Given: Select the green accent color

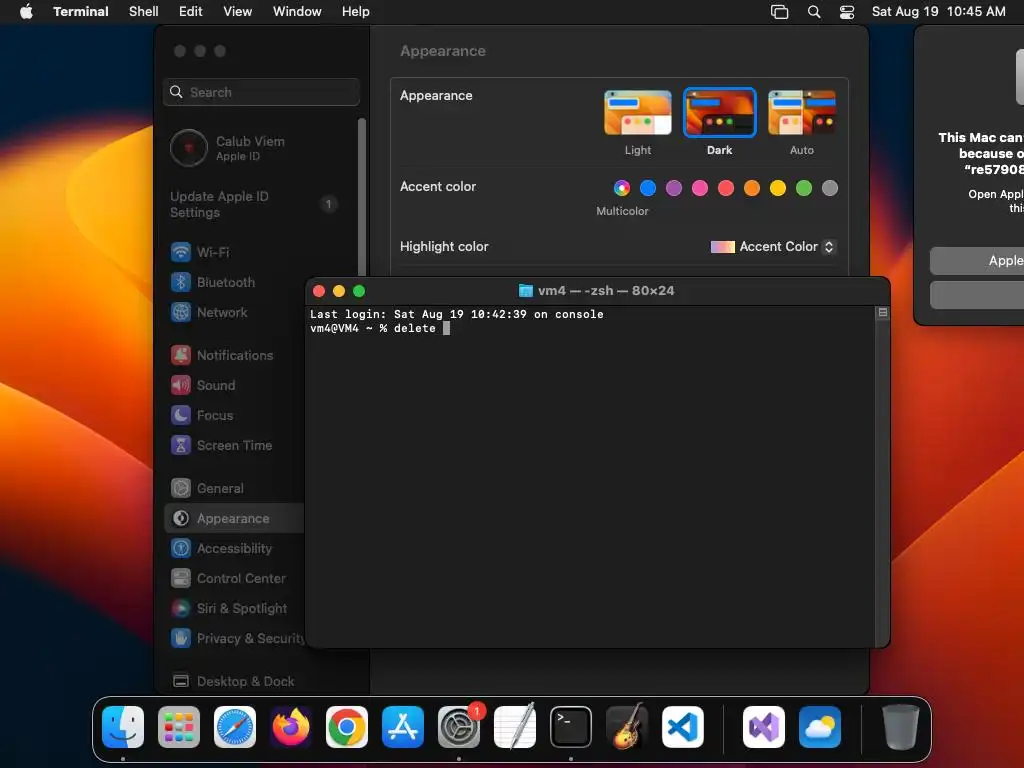Looking at the screenshot, I should pyautogui.click(x=804, y=188).
